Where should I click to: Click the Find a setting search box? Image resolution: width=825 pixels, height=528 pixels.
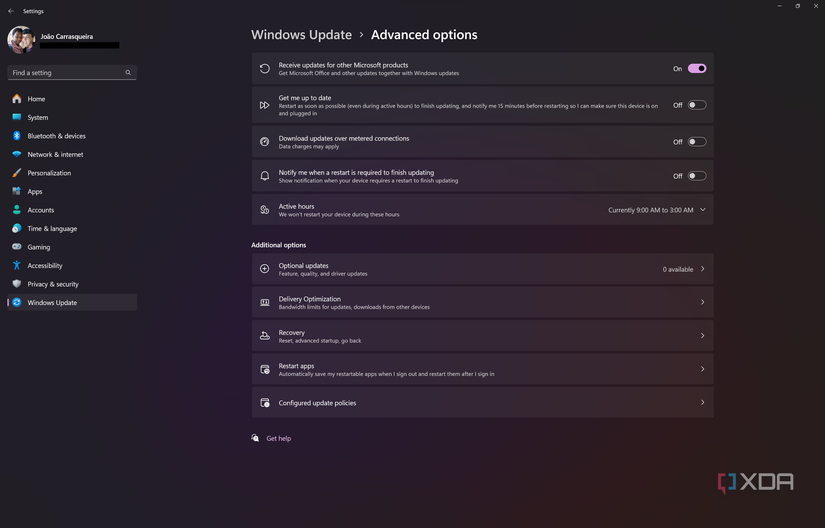72,73
